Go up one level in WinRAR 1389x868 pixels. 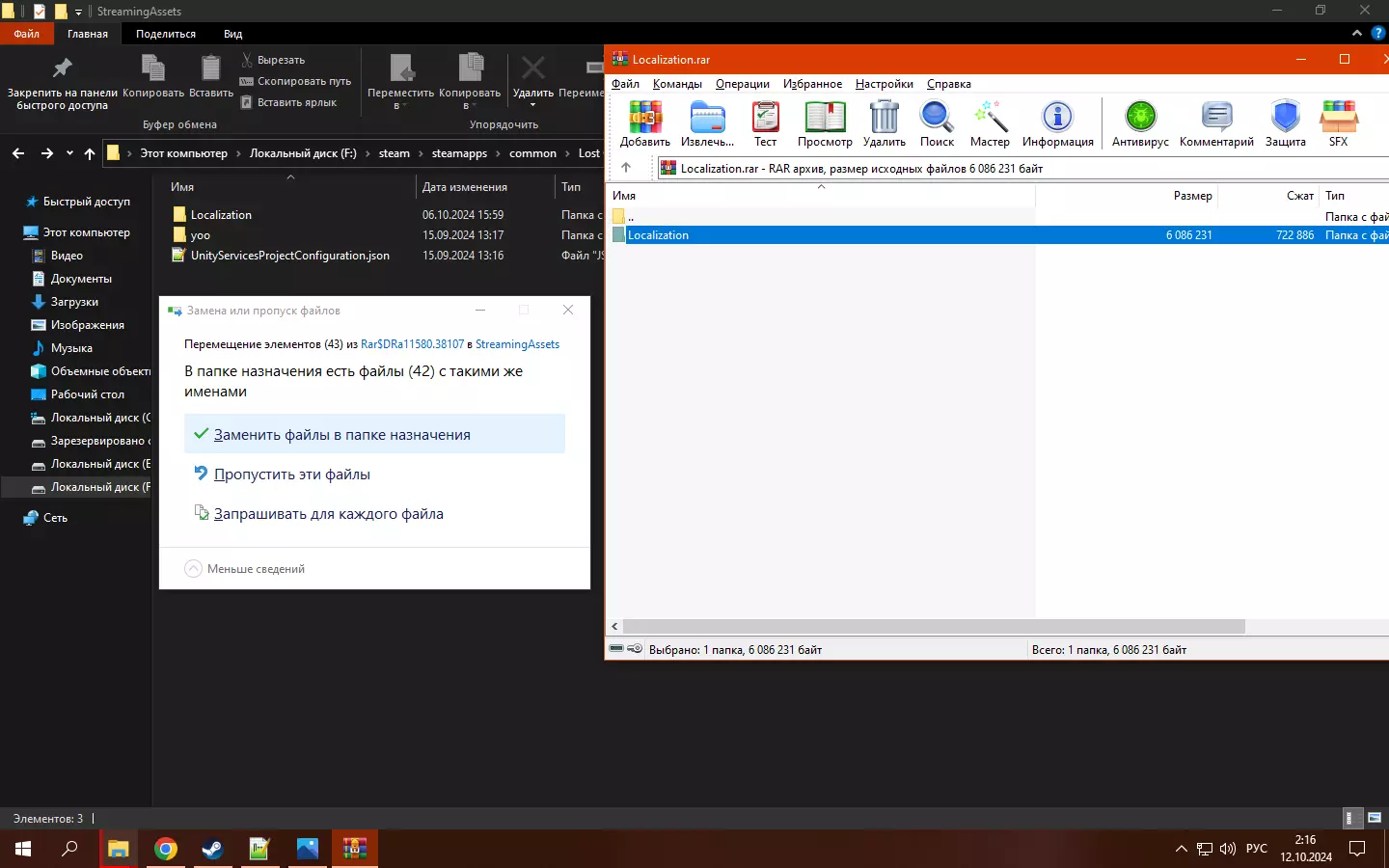(626, 168)
